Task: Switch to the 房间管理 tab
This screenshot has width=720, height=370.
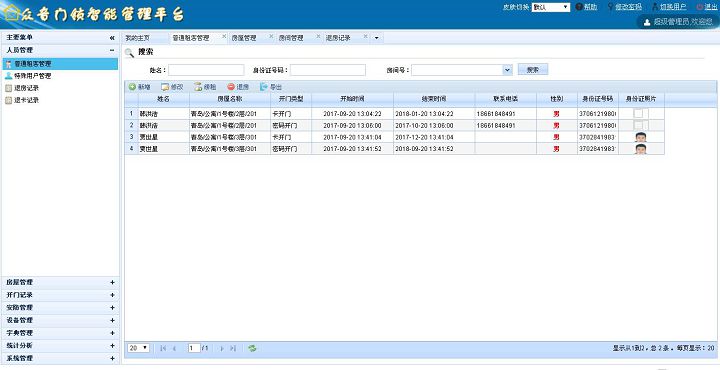Action: pos(292,38)
